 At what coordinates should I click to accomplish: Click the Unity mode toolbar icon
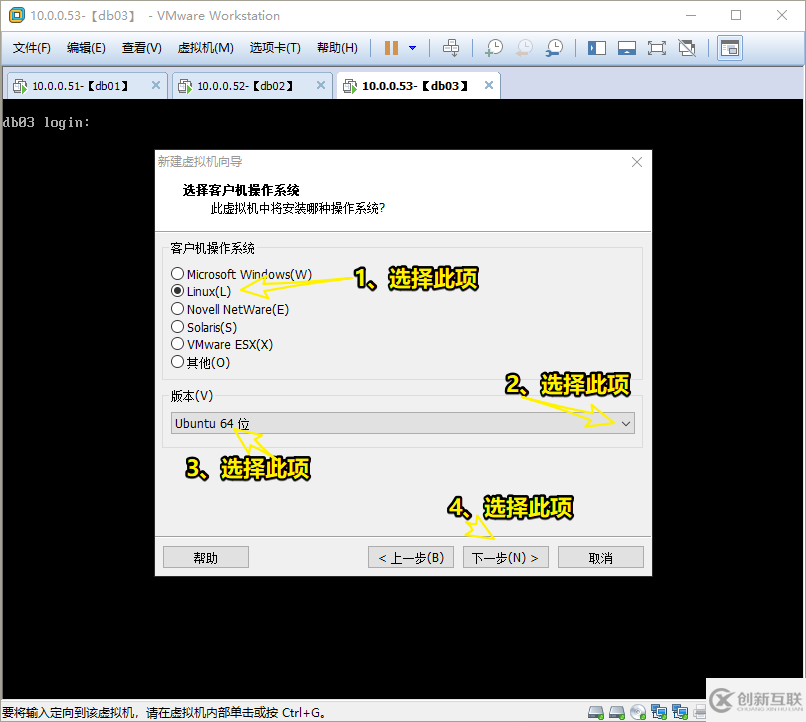(687, 48)
